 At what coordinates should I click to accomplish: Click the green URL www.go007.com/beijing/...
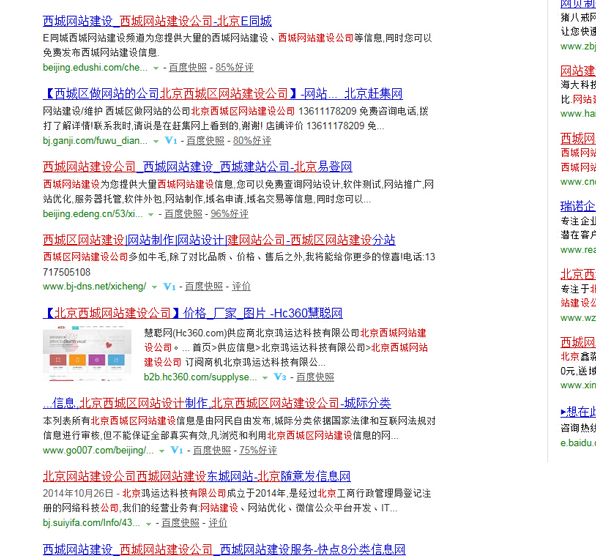pyautogui.click(x=98, y=450)
